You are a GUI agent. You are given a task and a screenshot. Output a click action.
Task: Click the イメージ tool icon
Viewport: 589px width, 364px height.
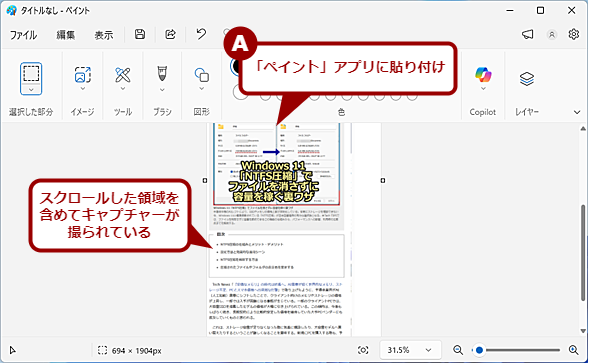point(83,74)
